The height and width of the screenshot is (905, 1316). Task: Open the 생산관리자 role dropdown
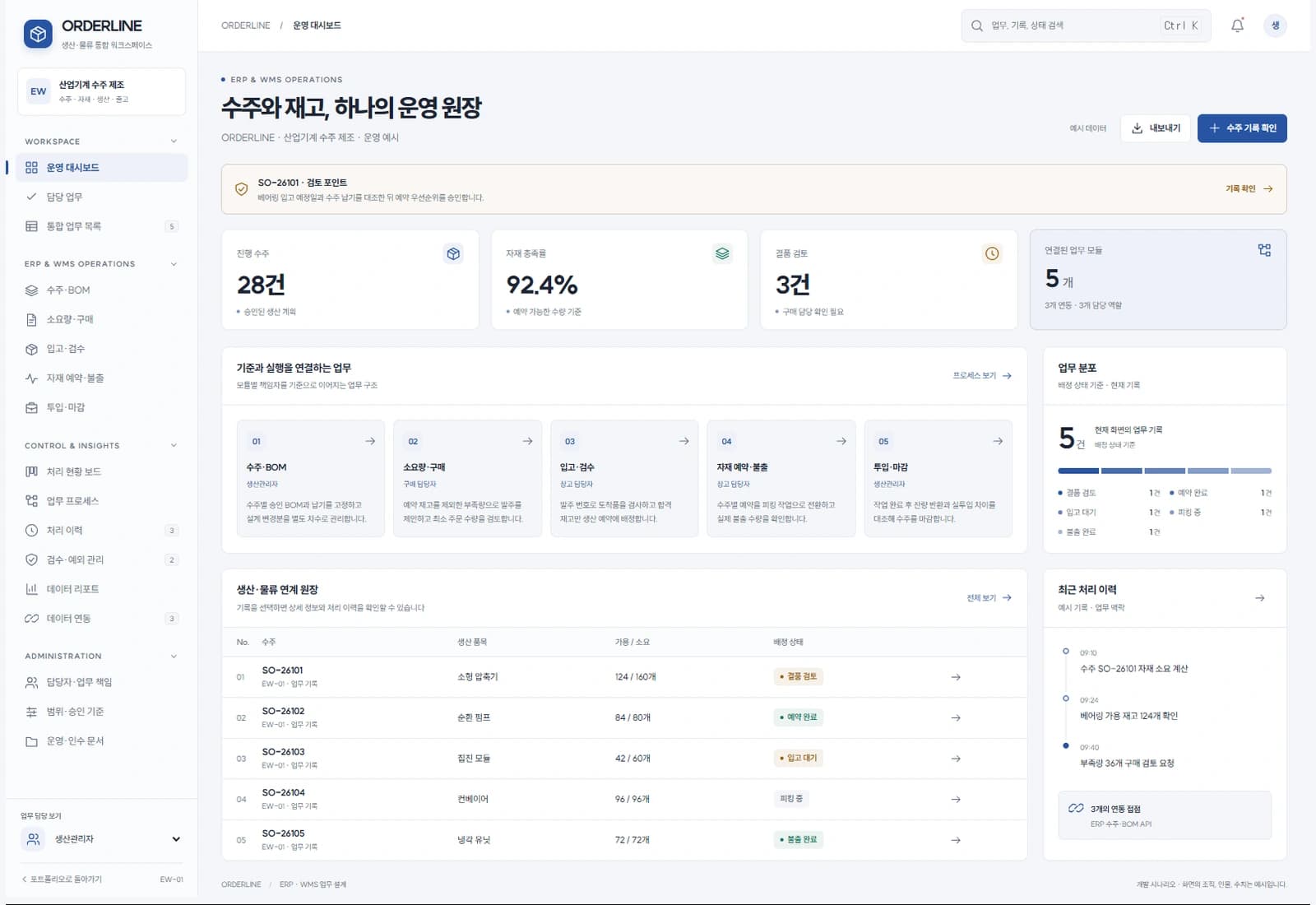(x=102, y=839)
